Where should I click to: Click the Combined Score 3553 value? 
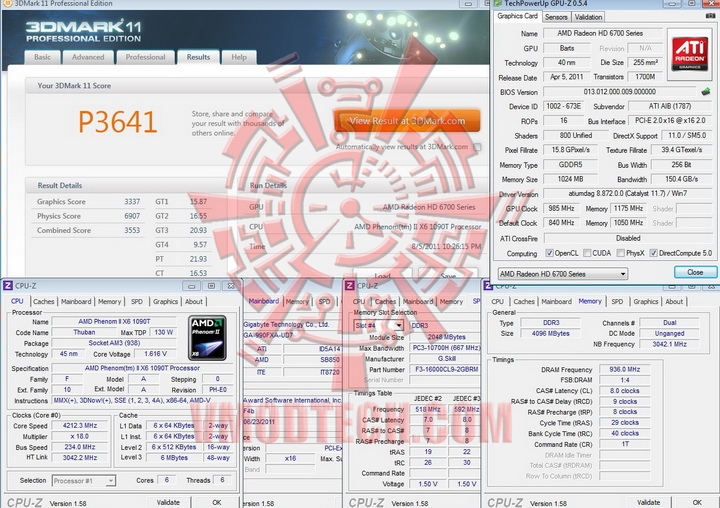click(x=132, y=230)
